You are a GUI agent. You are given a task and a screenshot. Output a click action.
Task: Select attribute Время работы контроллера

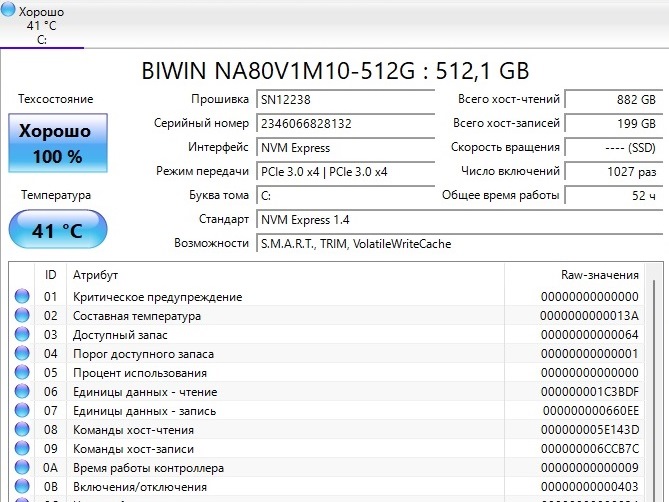(148, 468)
